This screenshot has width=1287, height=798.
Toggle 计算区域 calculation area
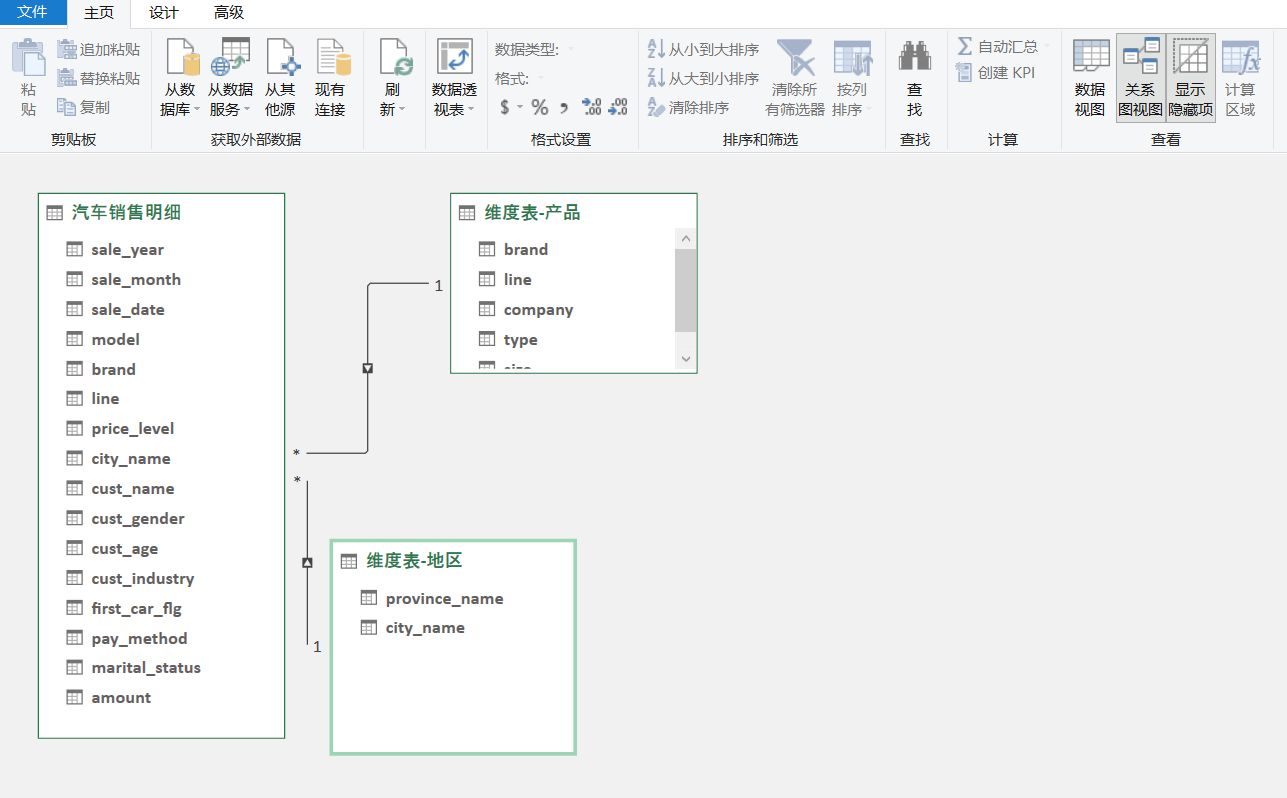click(x=1240, y=78)
